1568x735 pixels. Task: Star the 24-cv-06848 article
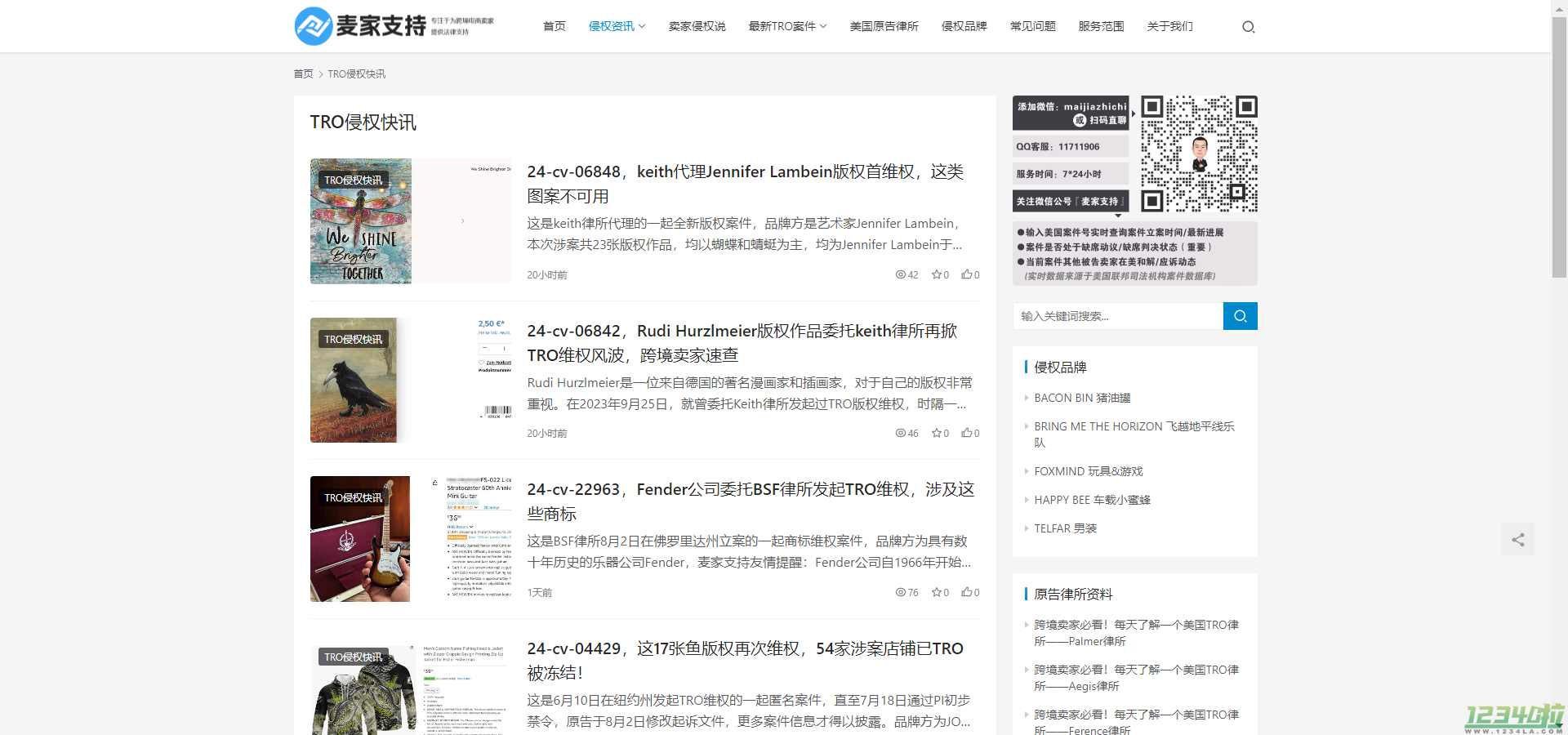coord(937,275)
